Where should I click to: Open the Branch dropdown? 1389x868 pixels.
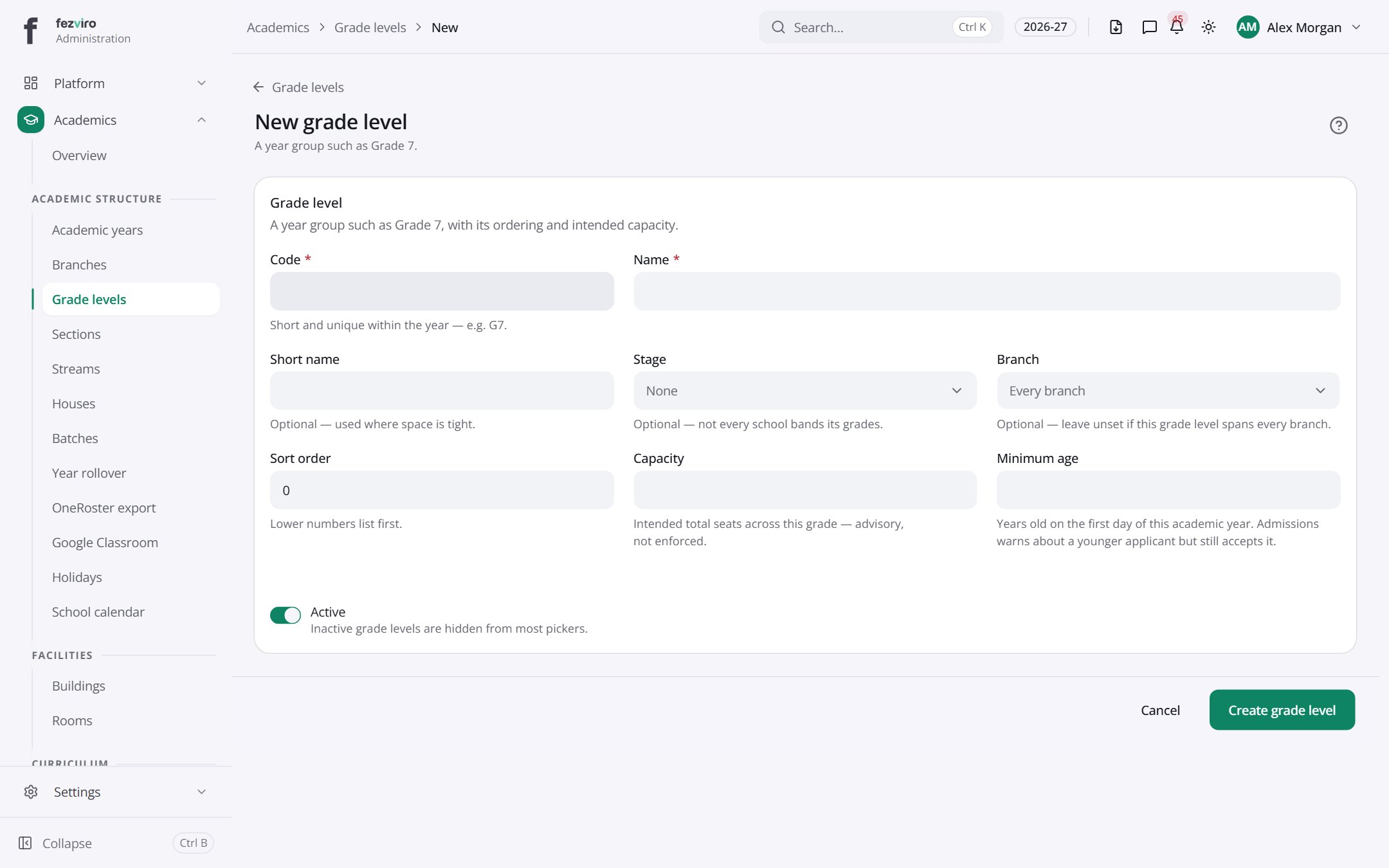tap(1168, 391)
